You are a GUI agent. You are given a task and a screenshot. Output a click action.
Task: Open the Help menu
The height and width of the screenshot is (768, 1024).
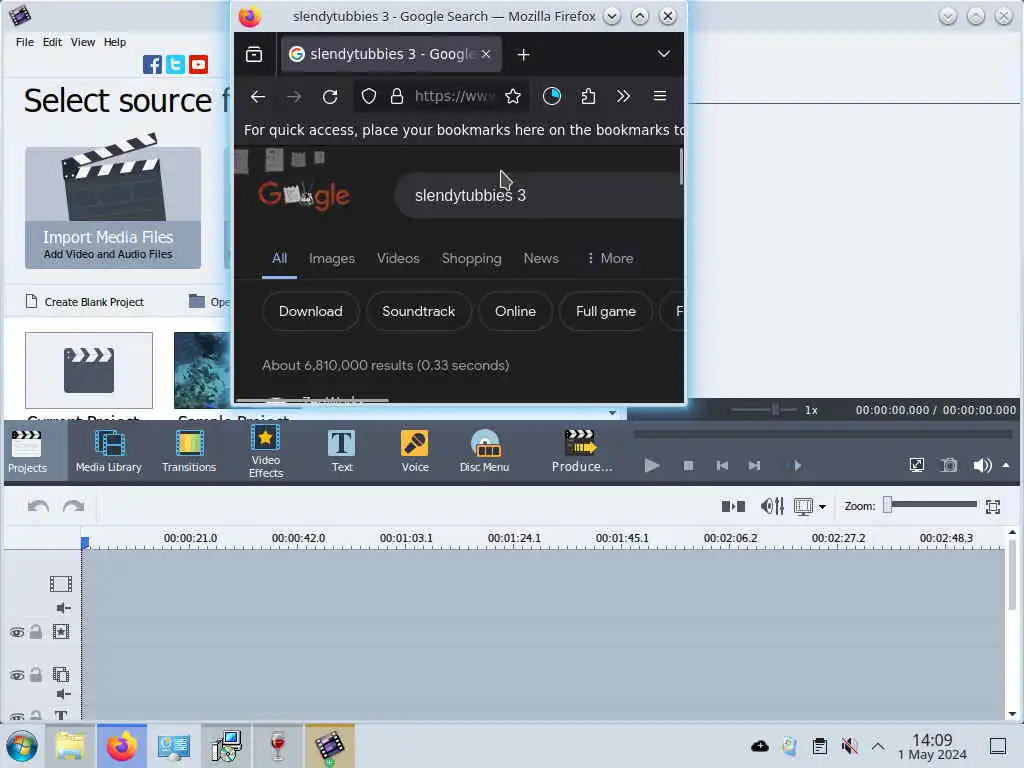coord(115,42)
